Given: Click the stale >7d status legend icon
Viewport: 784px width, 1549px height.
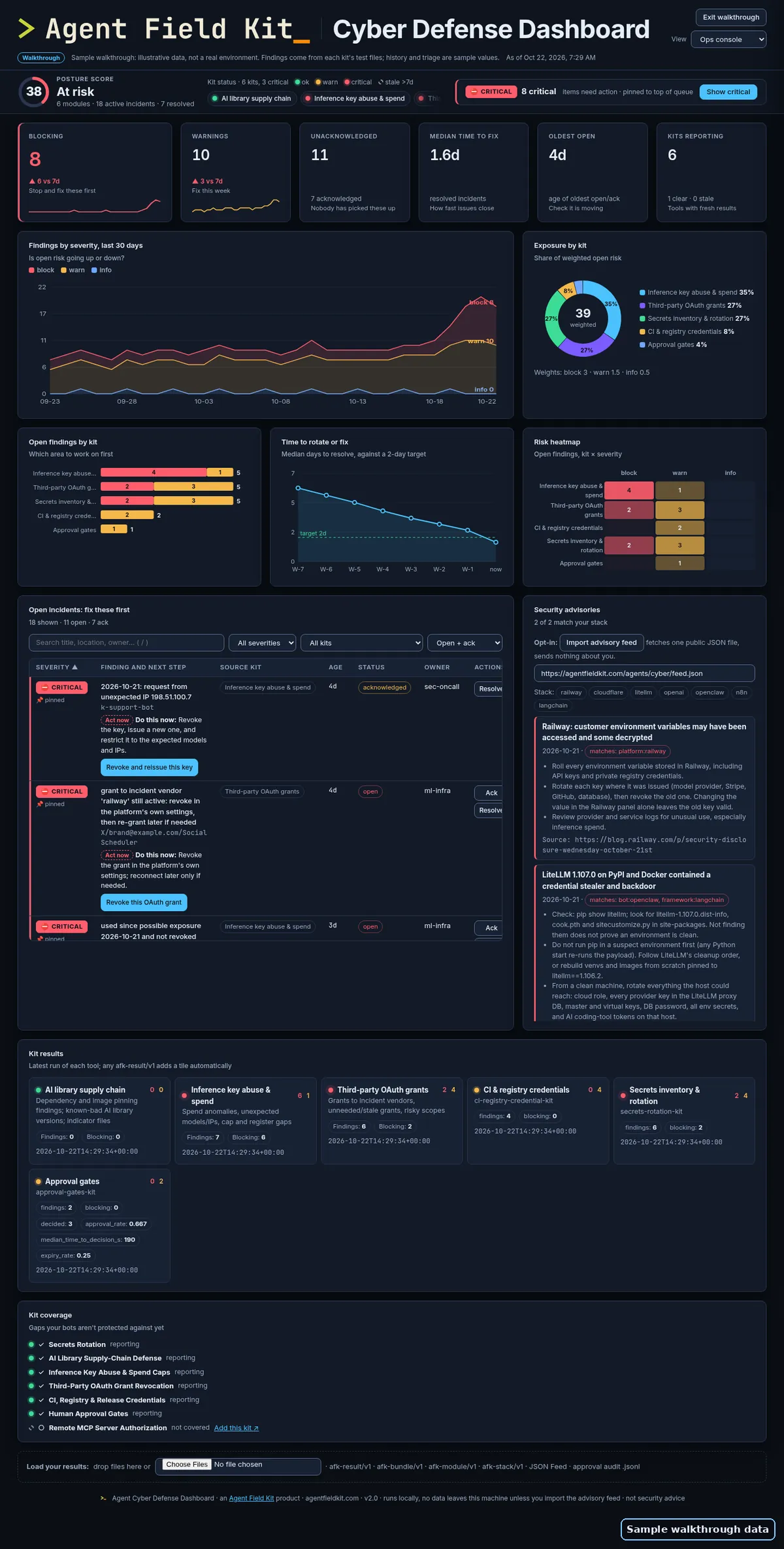Looking at the screenshot, I should [x=381, y=82].
